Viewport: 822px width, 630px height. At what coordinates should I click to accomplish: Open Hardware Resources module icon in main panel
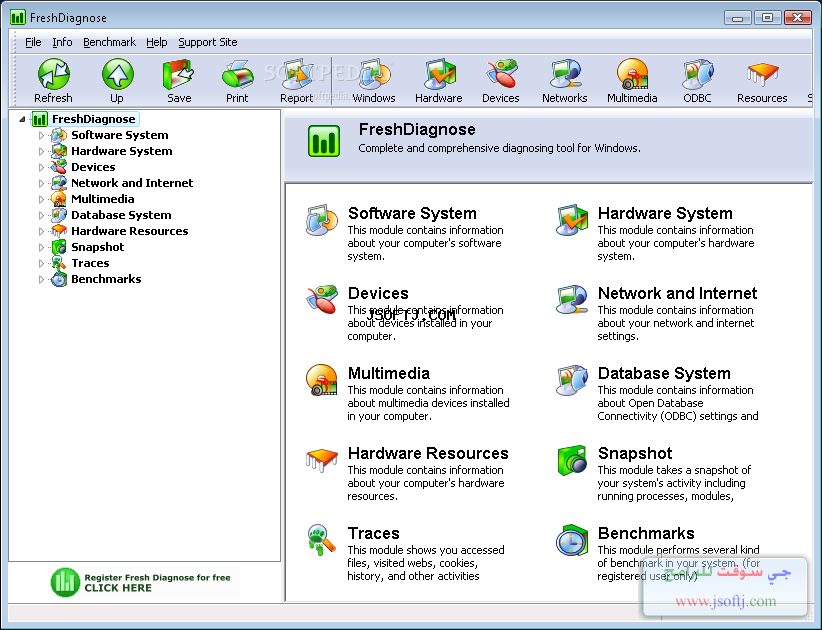322,460
